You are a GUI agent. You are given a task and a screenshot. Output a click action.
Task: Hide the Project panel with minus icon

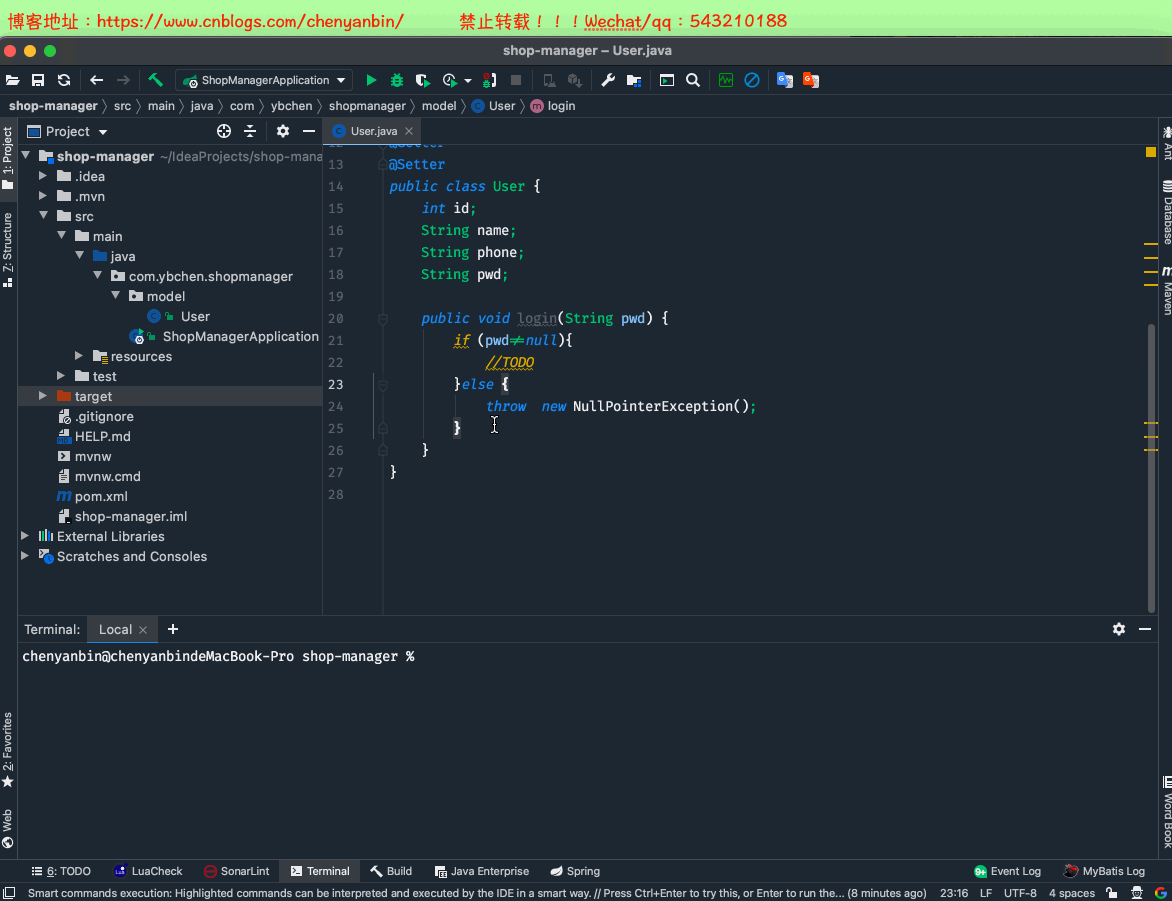309,131
